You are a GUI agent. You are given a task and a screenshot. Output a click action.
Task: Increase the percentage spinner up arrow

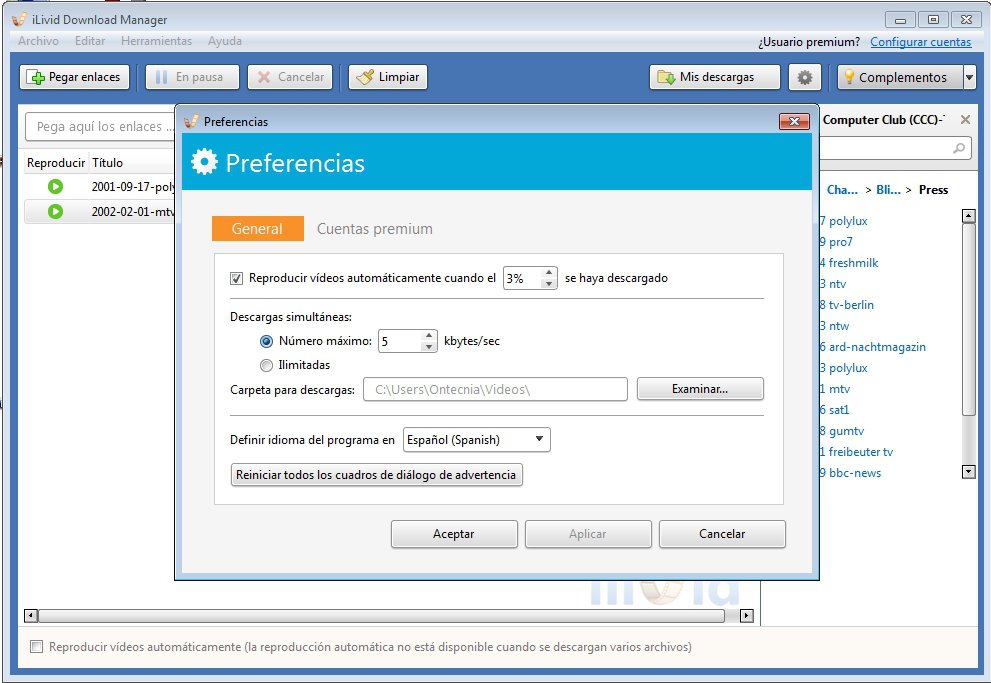coord(549,273)
